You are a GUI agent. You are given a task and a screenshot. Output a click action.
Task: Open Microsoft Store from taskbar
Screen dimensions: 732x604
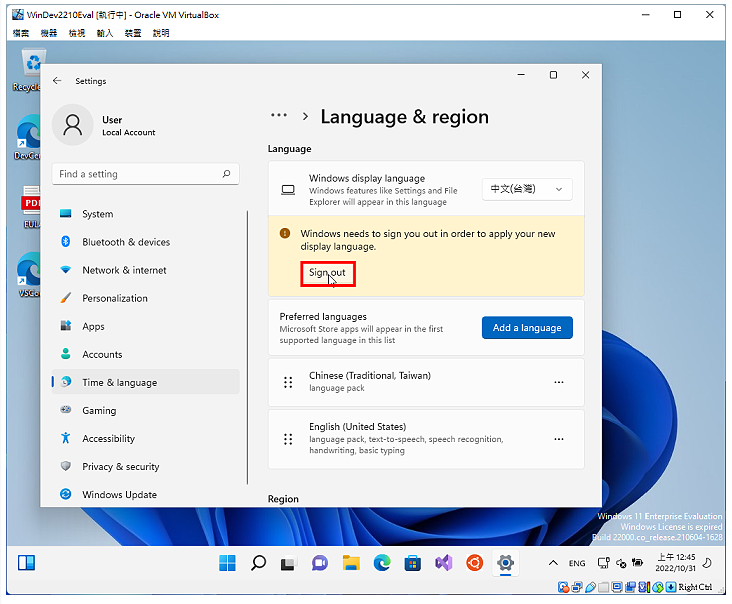pyautogui.click(x=413, y=563)
